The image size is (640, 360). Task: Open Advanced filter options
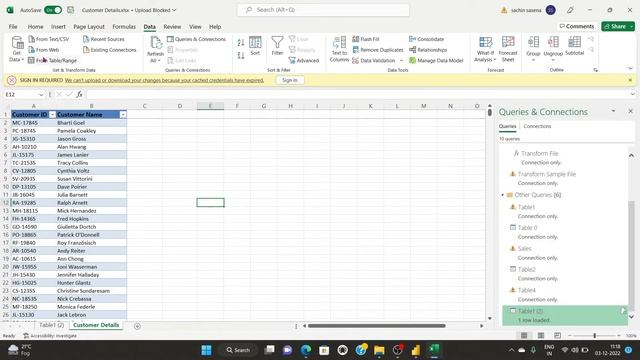(x=304, y=60)
